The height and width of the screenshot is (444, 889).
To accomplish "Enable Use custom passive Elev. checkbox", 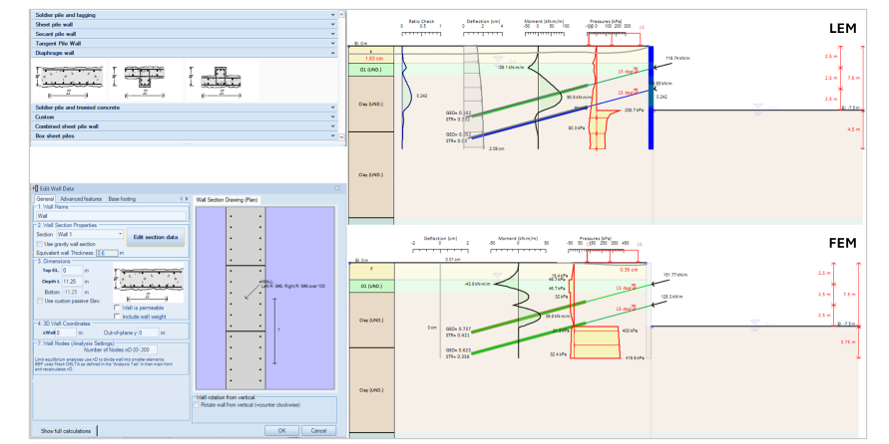I will (40, 301).
